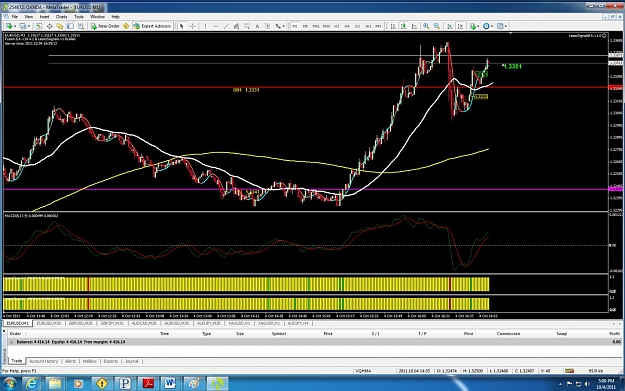Select the vertical line drawing tool
The width and height of the screenshot is (625, 391).
pos(206,26)
